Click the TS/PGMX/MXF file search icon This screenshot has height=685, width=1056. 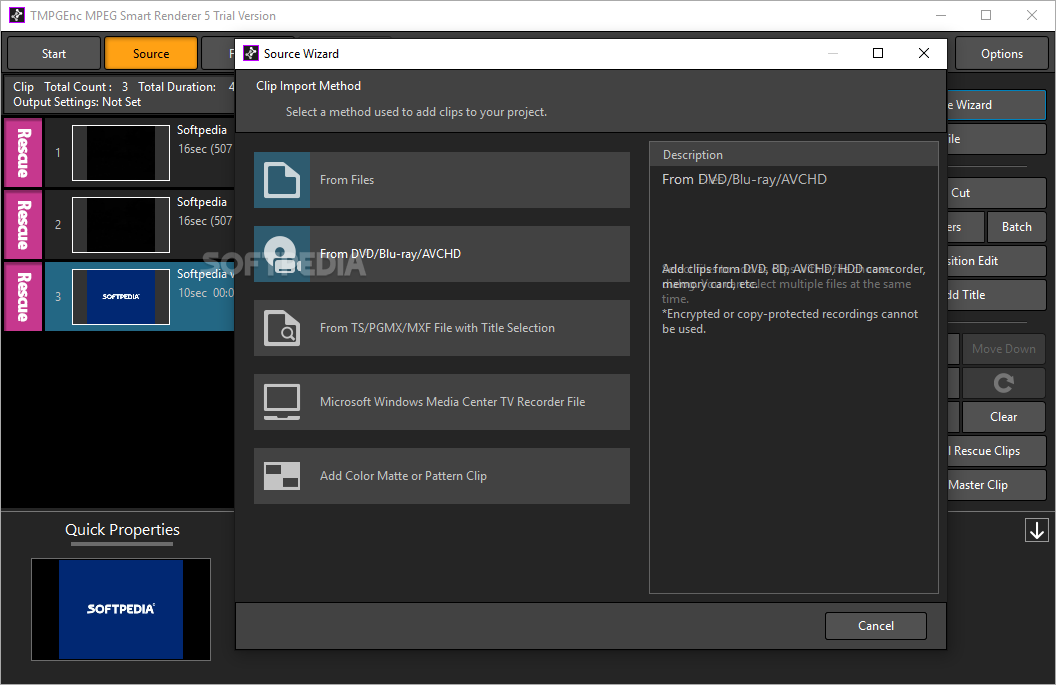point(282,328)
